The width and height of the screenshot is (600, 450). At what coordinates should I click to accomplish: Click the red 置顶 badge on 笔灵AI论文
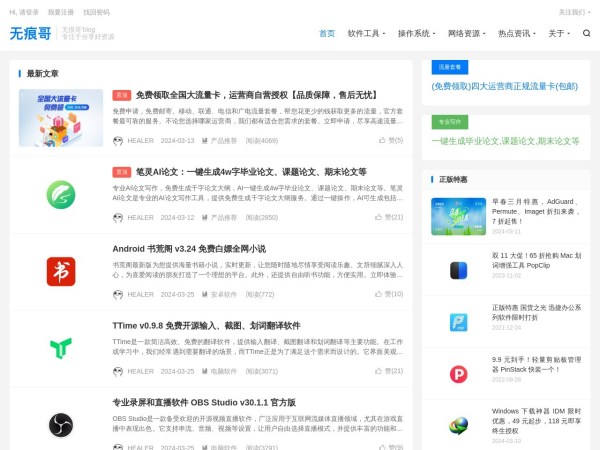point(122,172)
